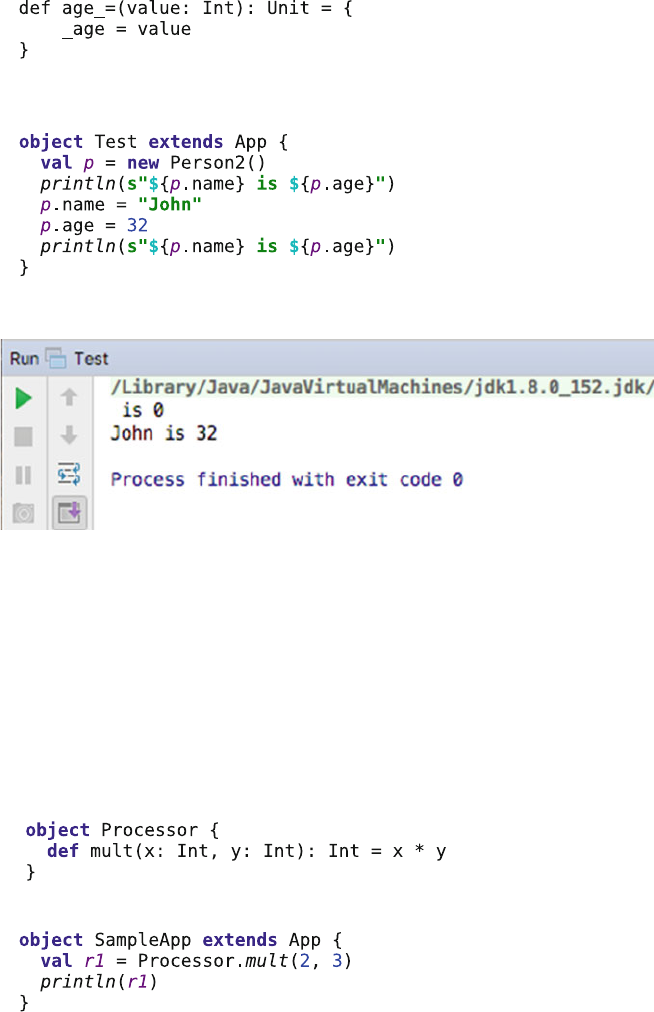Click the "println(r1)" line

coord(99,982)
